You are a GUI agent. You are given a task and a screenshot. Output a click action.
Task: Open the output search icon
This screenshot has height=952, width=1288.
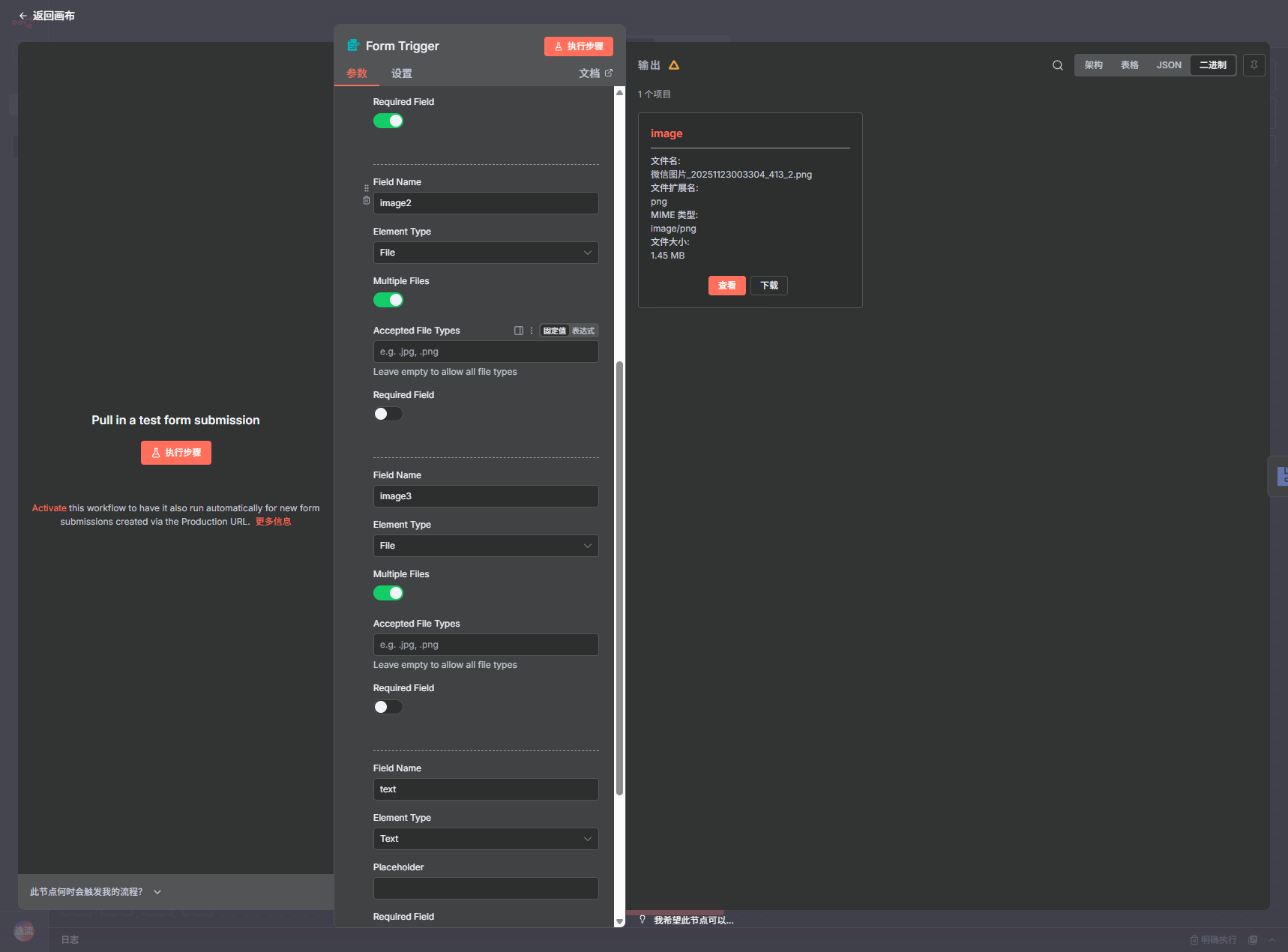1057,65
